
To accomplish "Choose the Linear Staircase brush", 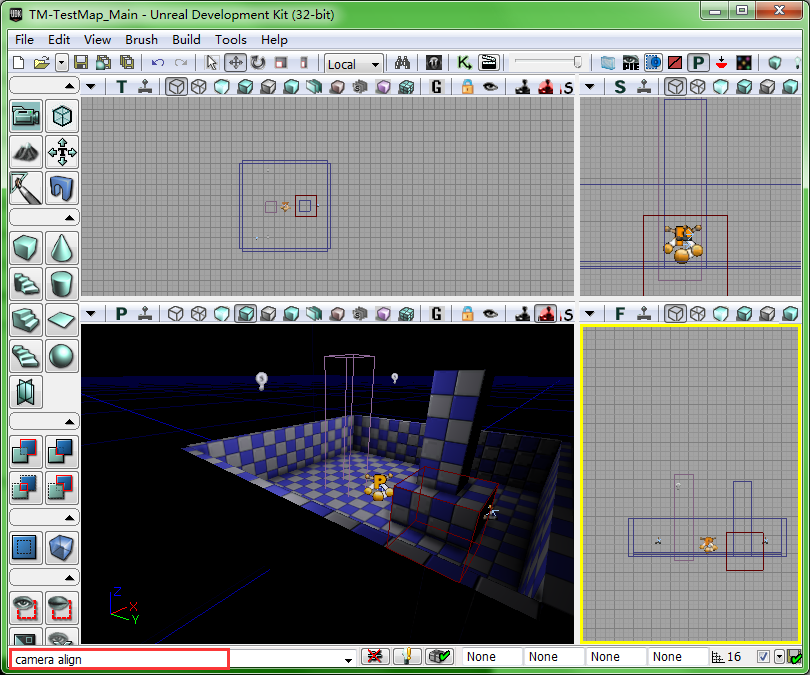I will point(26,320).
